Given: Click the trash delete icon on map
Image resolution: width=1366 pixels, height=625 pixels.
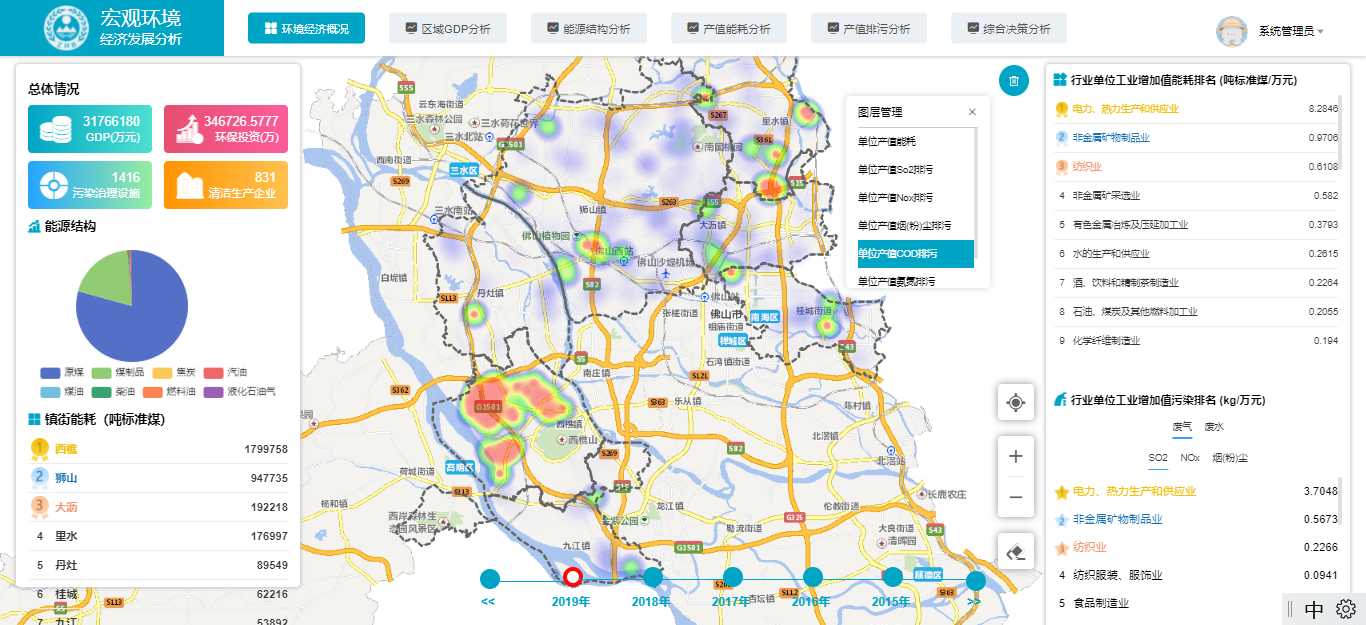Looking at the screenshot, I should [x=1014, y=81].
